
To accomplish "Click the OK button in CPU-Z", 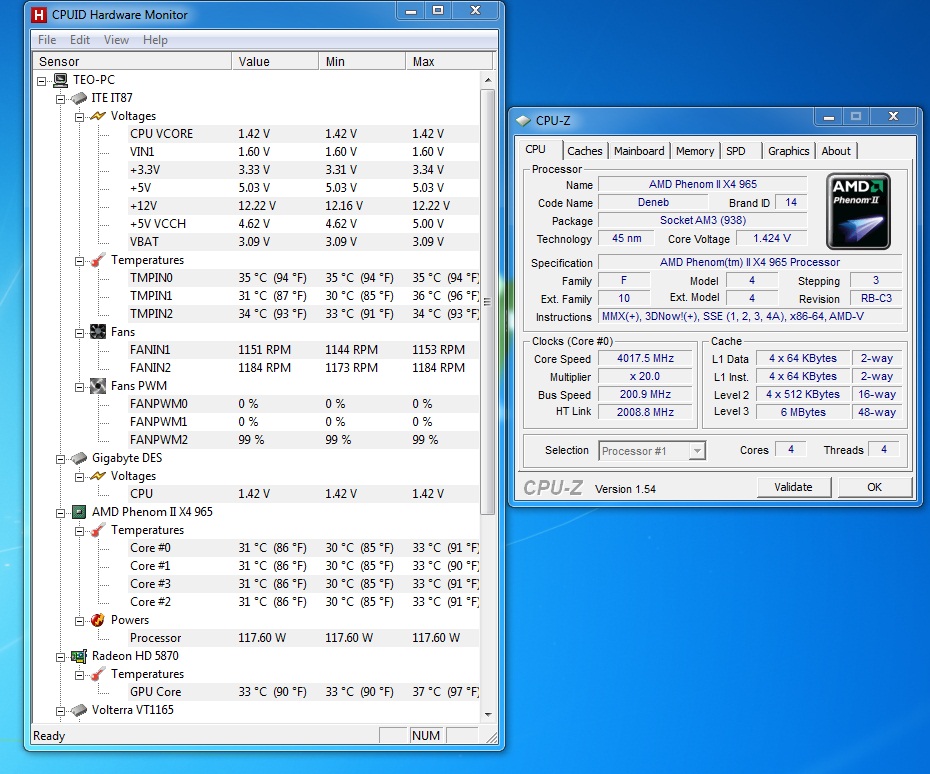I will click(874, 487).
